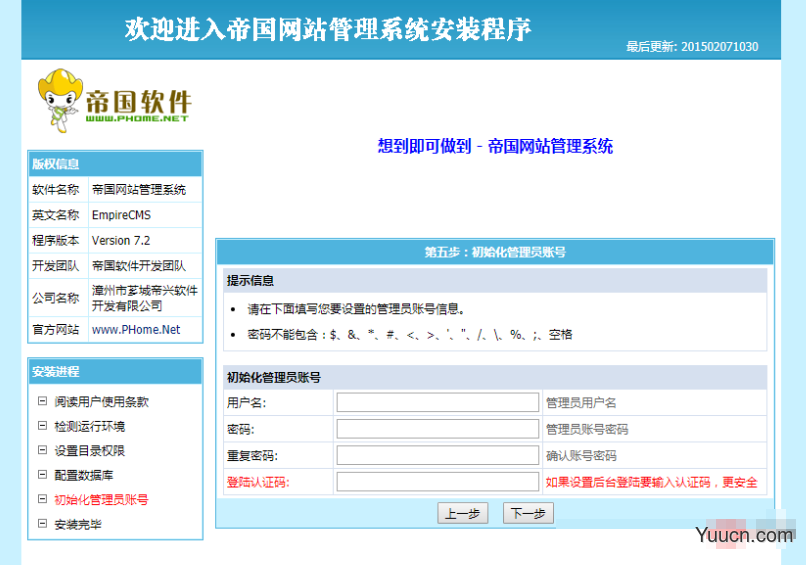
Task: Click the 下一步 button
Action: point(528,513)
